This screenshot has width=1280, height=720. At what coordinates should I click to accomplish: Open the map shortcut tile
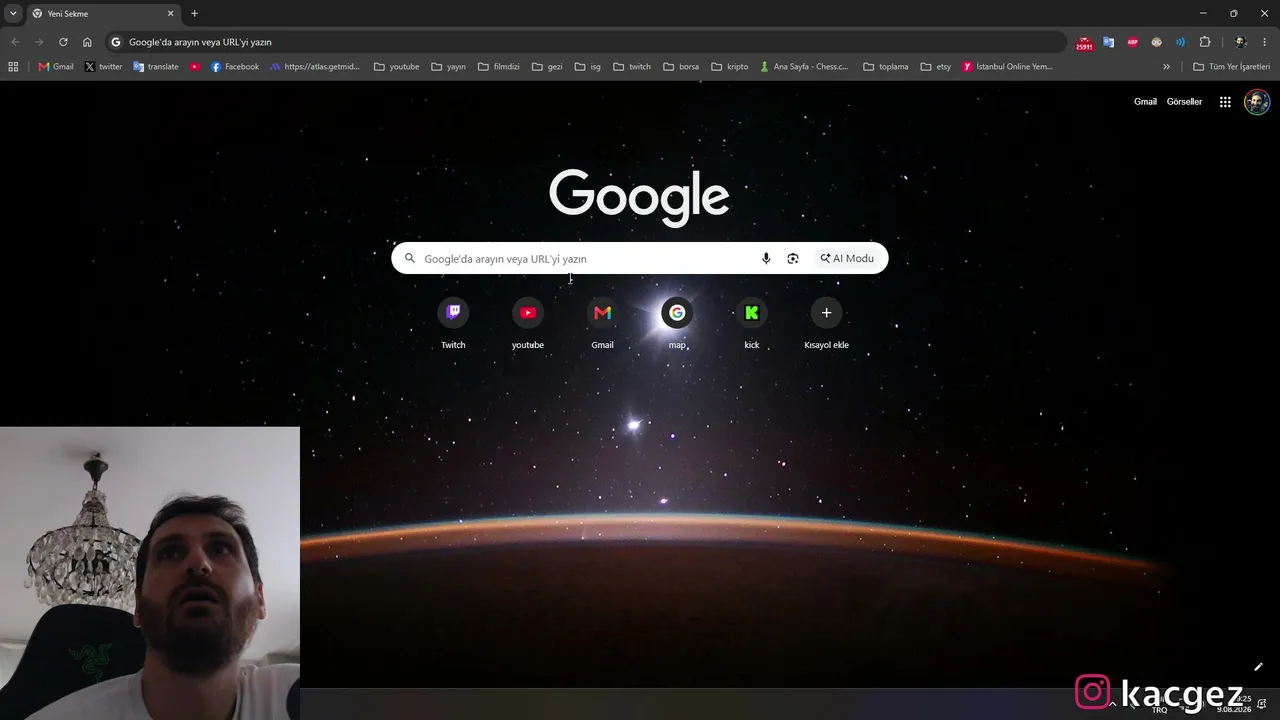point(677,323)
